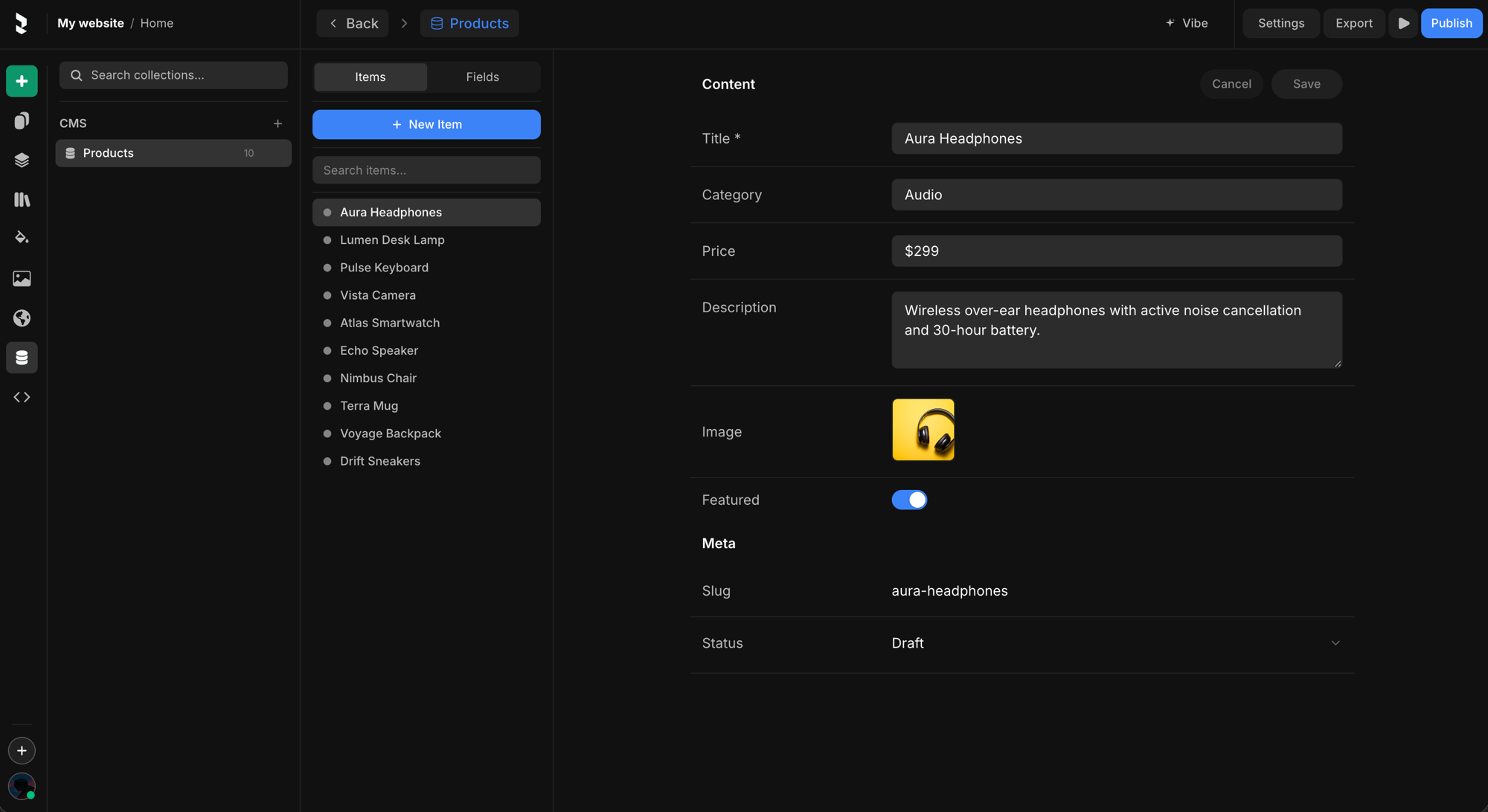Open the Layers panel icon
This screenshot has height=812, width=1488.
click(x=22, y=160)
